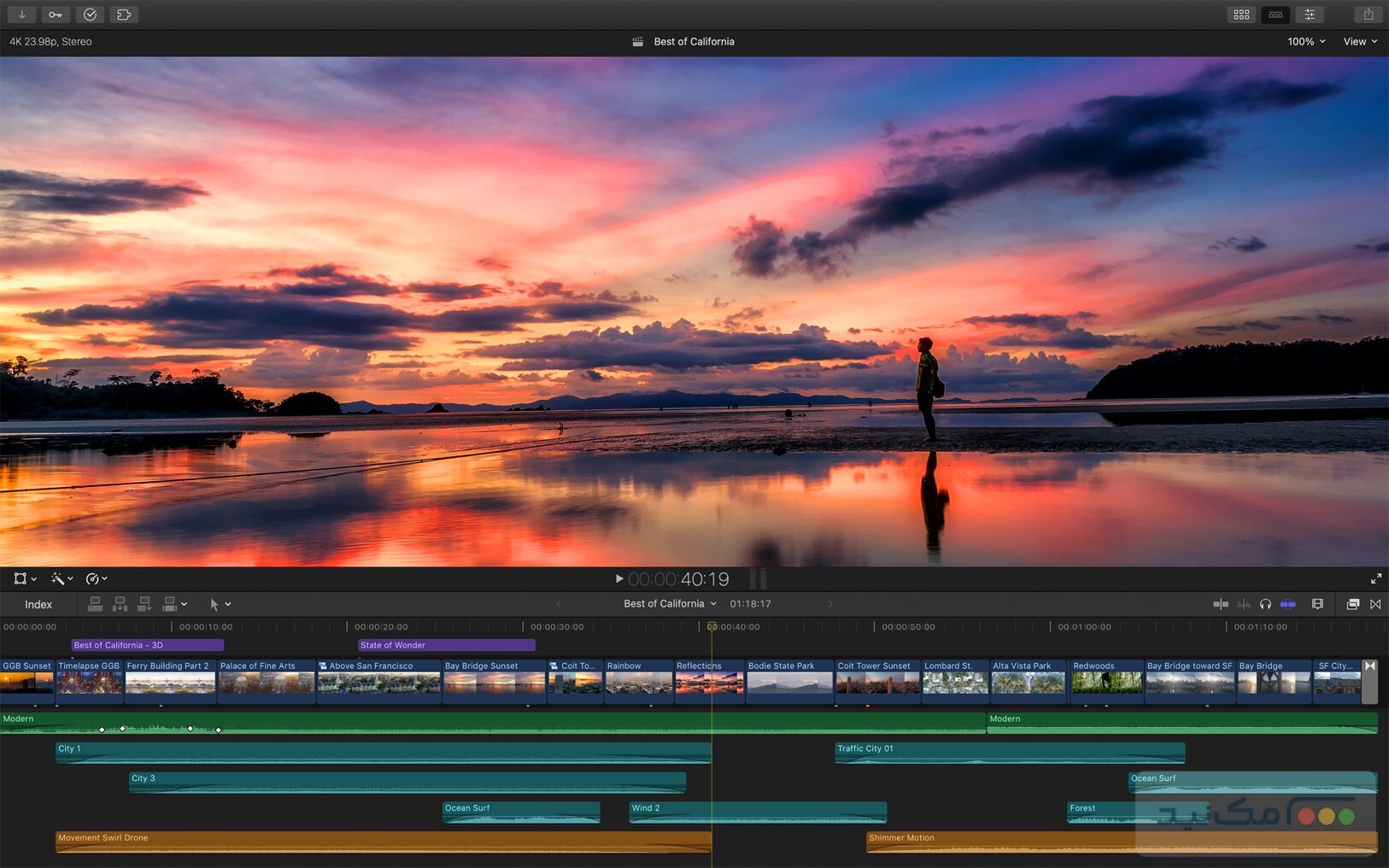This screenshot has width=1389, height=868.
Task: Click the enhancements wand icon in the viewer
Action: tap(58, 578)
